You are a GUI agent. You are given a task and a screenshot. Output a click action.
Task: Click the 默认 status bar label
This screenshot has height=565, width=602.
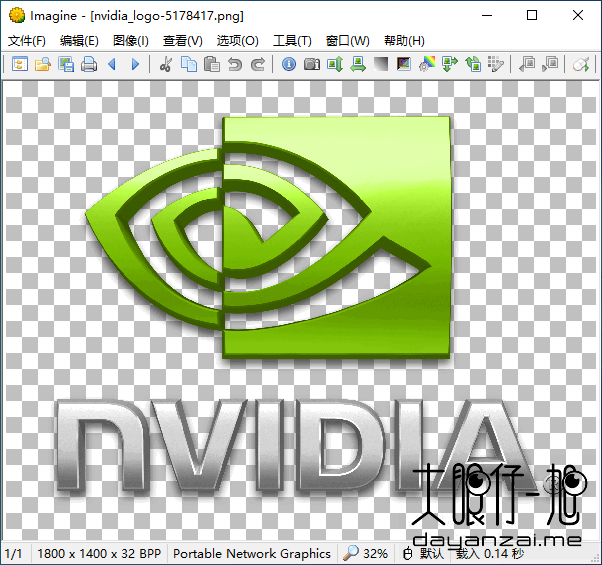tap(432, 553)
